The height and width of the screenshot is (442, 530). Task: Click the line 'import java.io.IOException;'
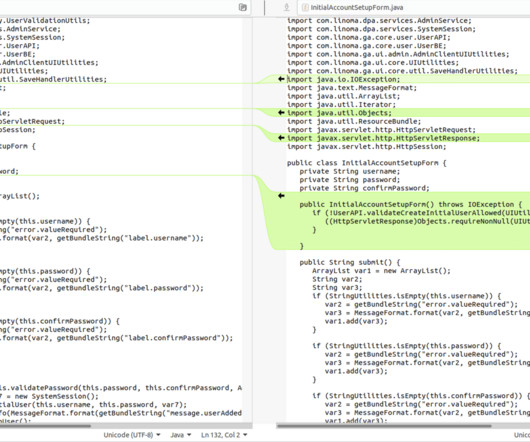343,79
